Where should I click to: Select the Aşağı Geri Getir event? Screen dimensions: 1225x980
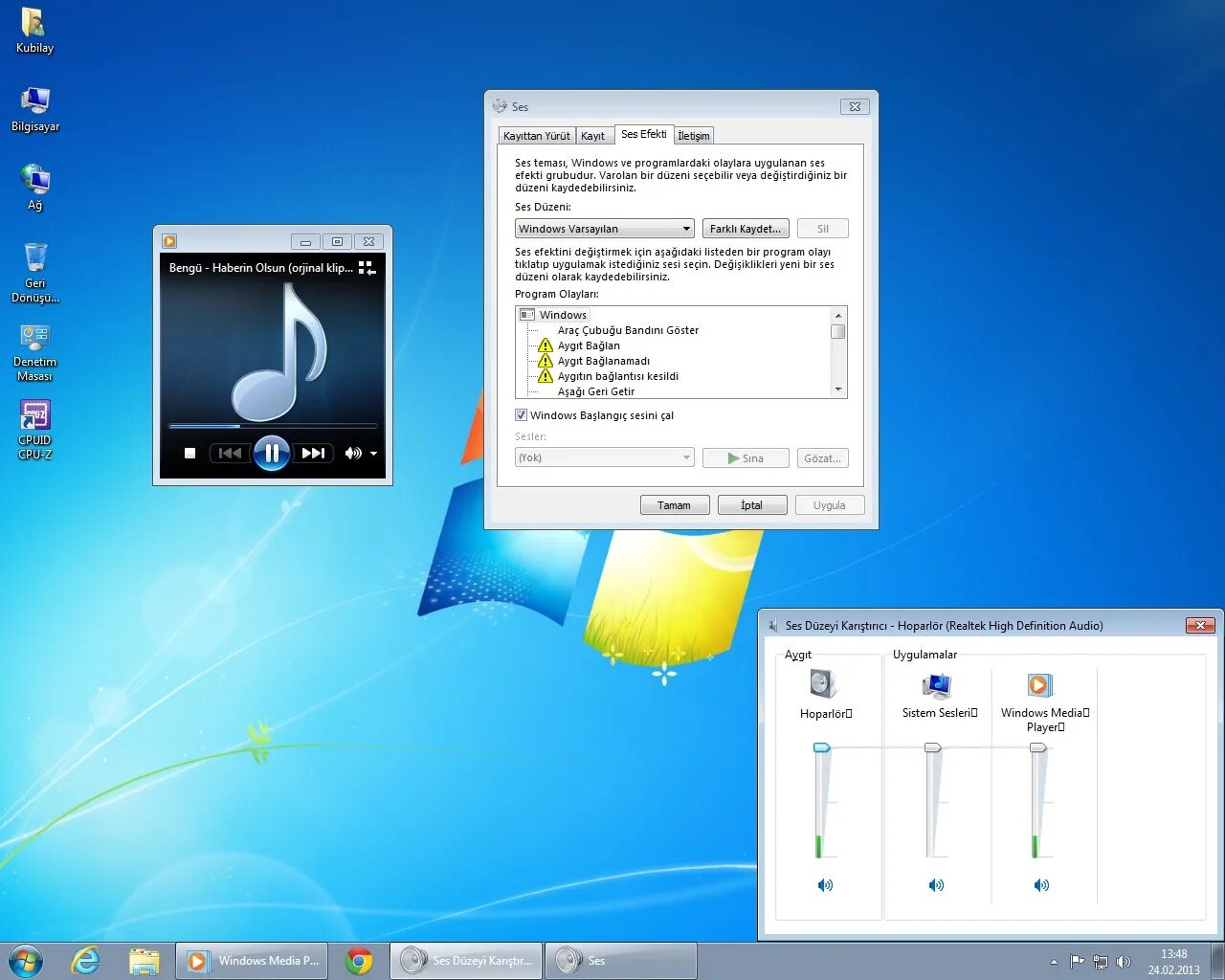596,391
